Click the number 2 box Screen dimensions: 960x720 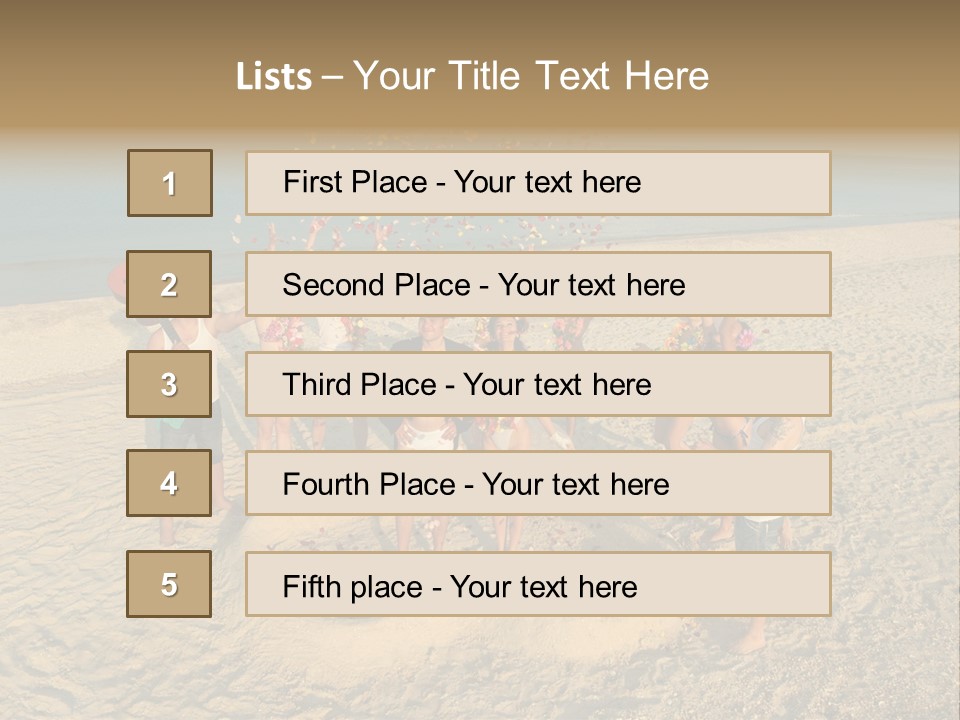pyautogui.click(x=169, y=284)
